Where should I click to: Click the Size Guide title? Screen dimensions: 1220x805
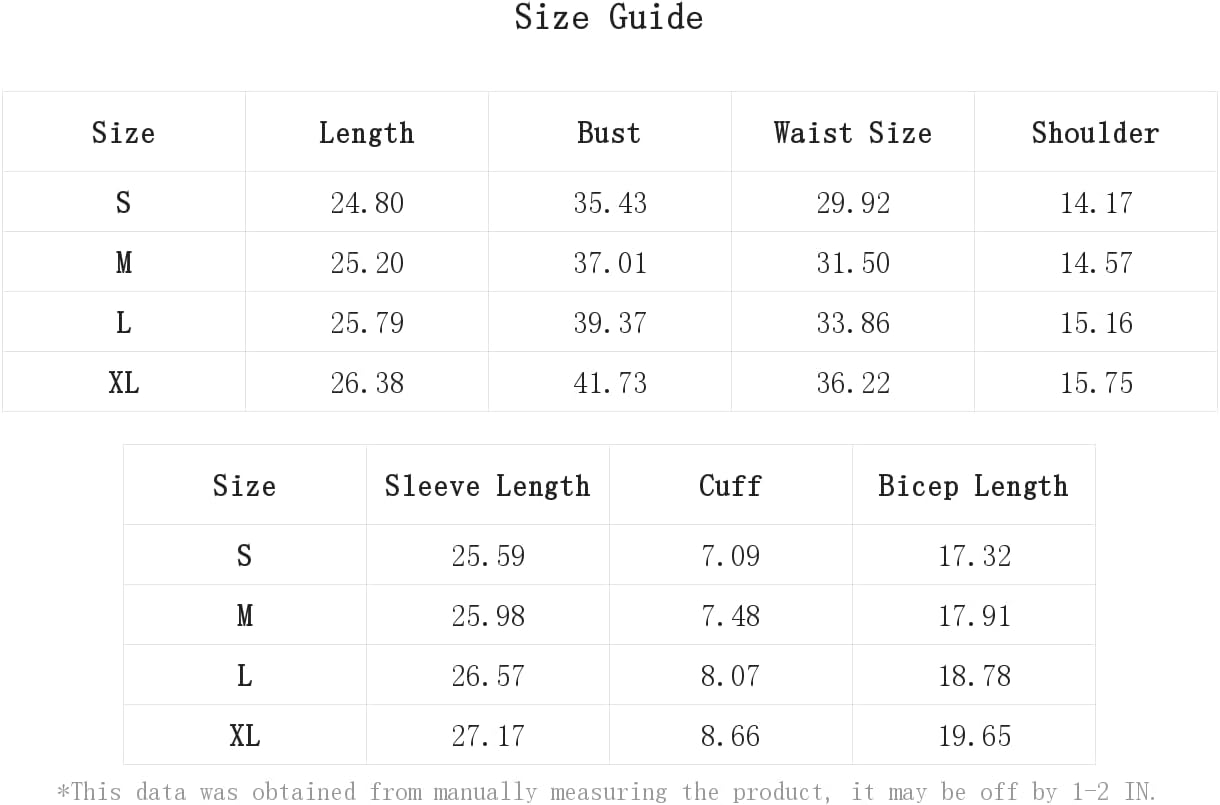609,17
